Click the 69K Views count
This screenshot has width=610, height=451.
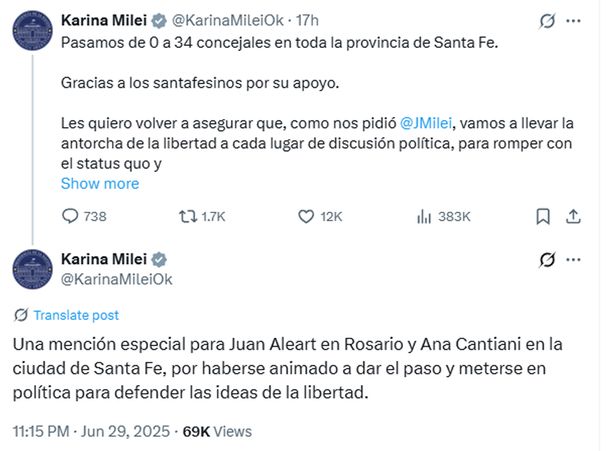215,433
